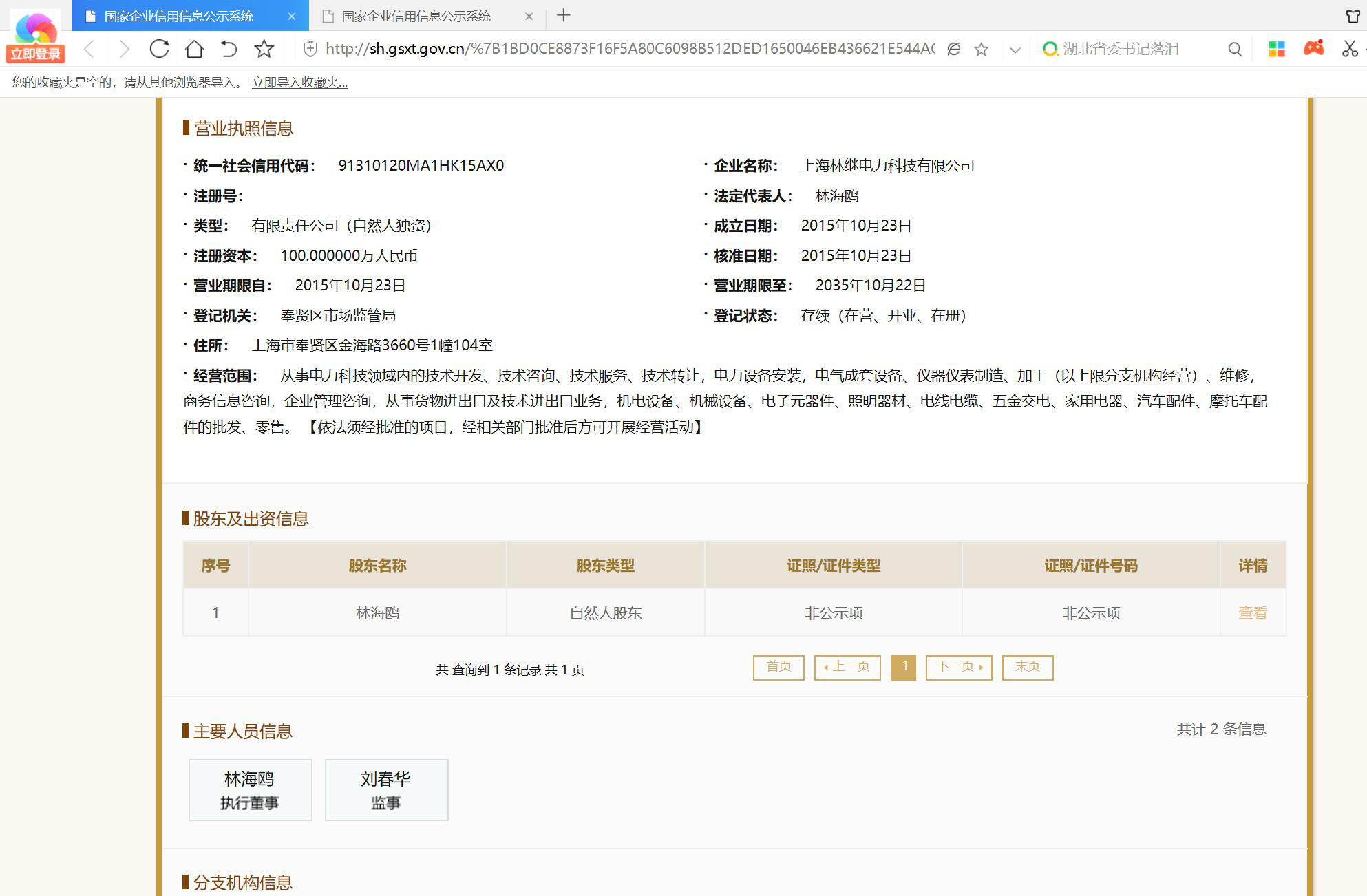Go to the browser home page icon
Viewport: 1367px width, 896px height.
coord(195,49)
